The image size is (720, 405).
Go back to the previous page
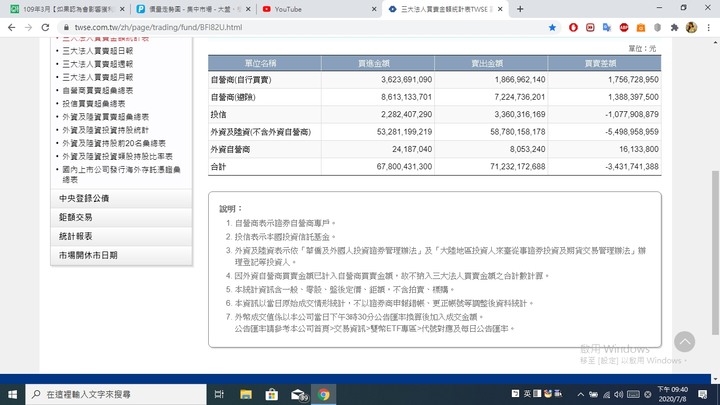pos(11,28)
